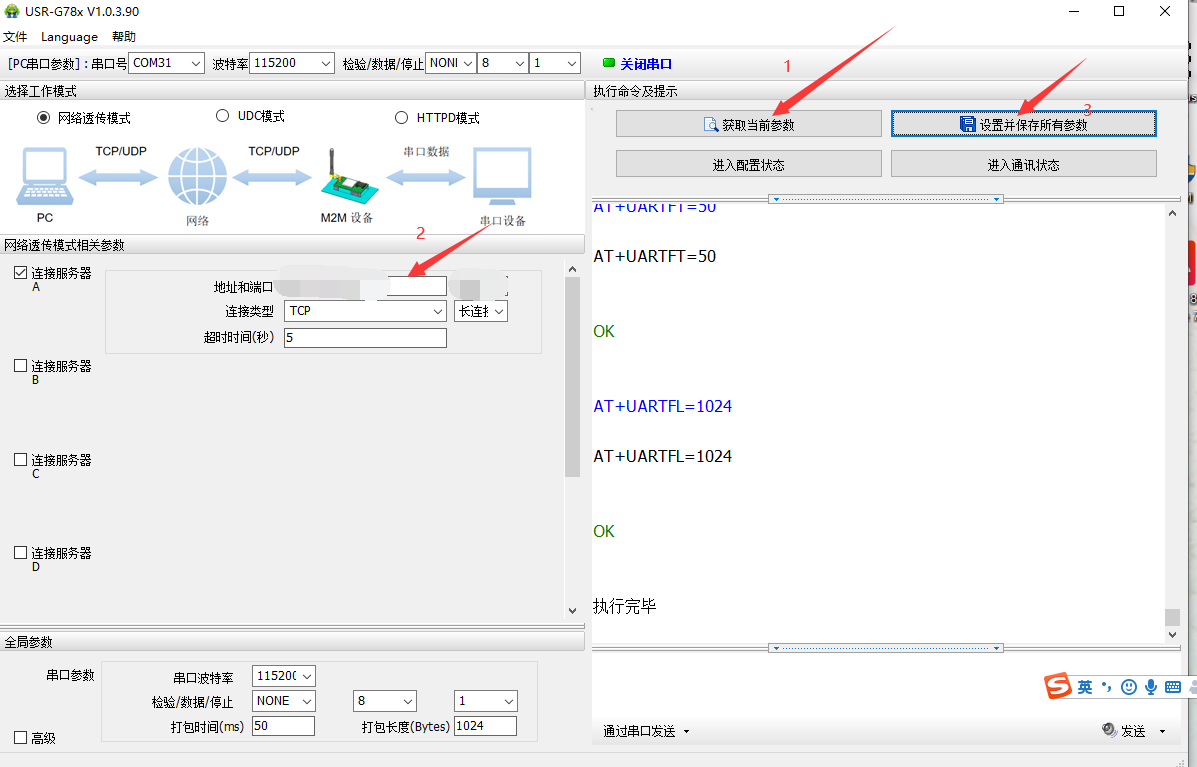The width and height of the screenshot is (1197, 767).
Task: Open the Language menu
Action: click(x=69, y=37)
